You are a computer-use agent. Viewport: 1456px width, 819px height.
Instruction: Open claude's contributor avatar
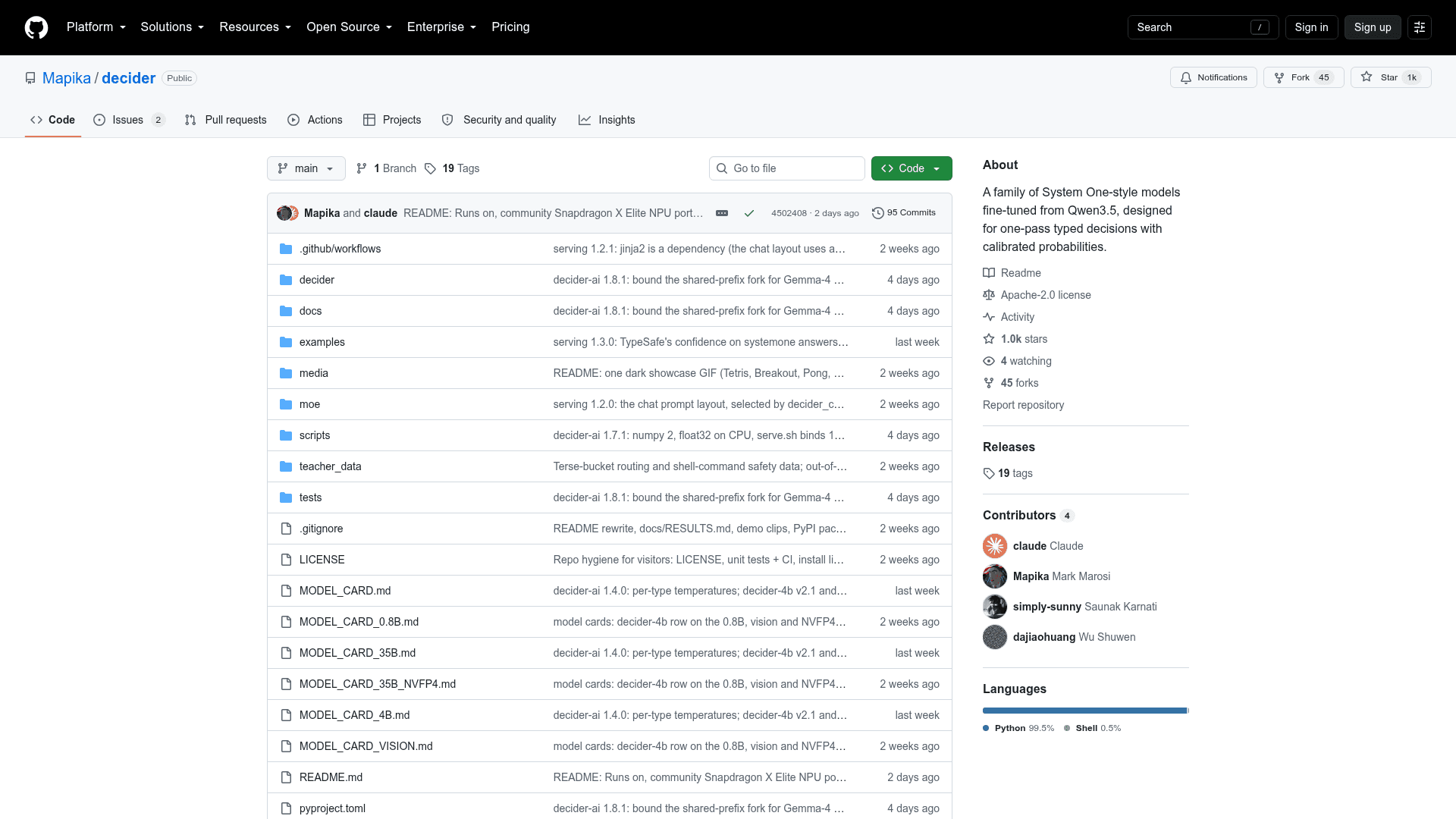pyautogui.click(x=995, y=546)
